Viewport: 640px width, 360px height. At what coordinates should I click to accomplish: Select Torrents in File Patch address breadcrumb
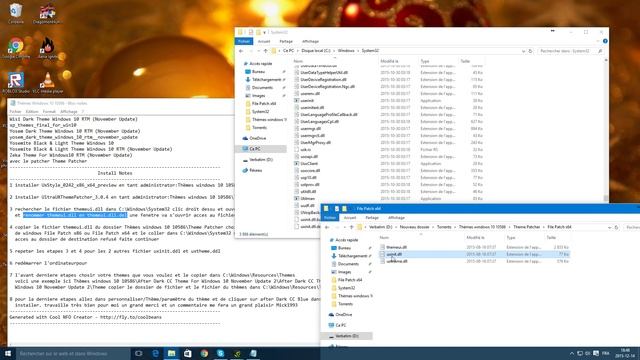click(x=444, y=227)
